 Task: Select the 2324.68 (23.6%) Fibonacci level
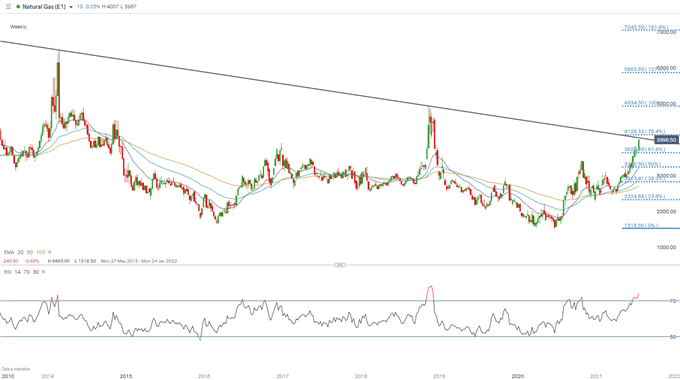pos(644,197)
